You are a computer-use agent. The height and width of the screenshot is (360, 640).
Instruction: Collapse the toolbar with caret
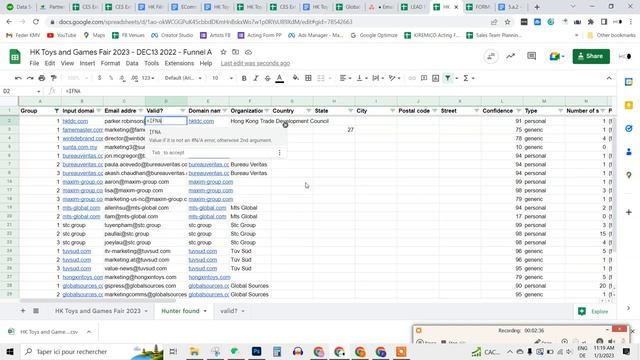pos(609,78)
